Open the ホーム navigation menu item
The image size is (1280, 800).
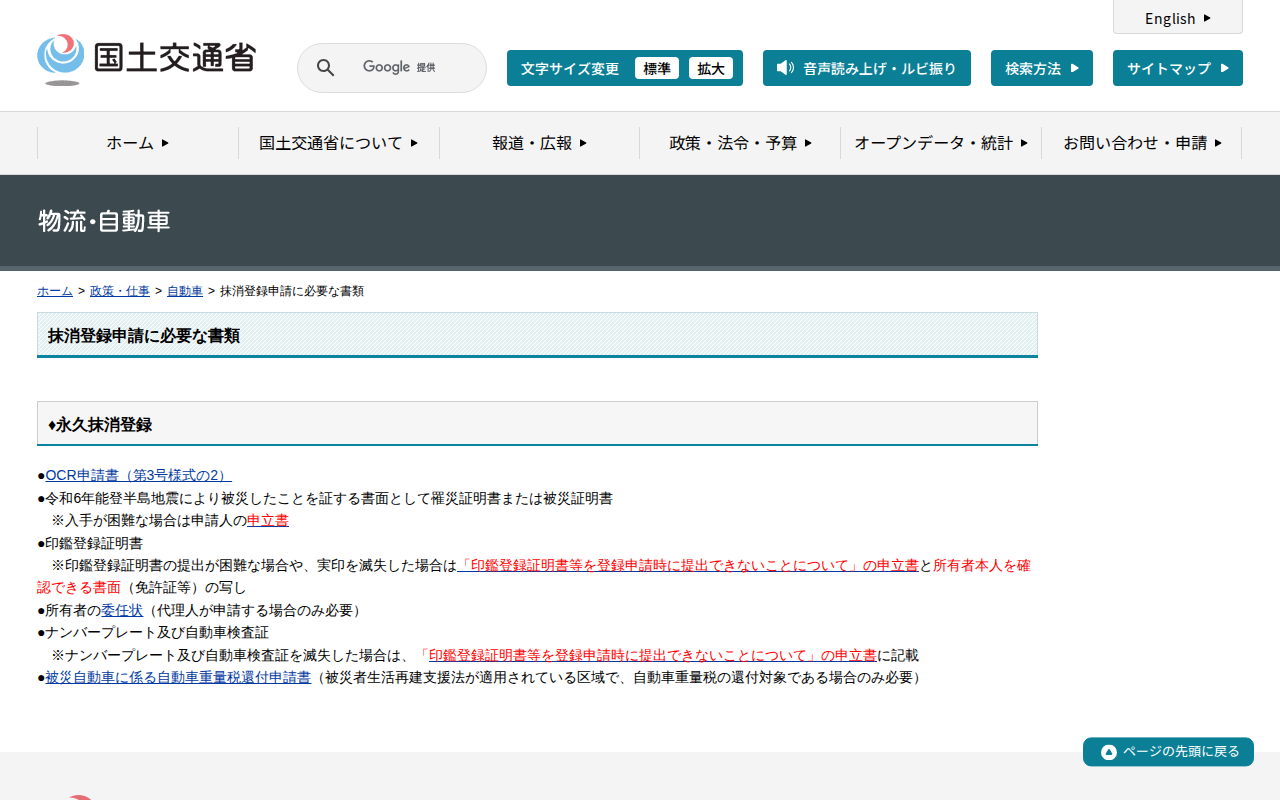pos(138,143)
